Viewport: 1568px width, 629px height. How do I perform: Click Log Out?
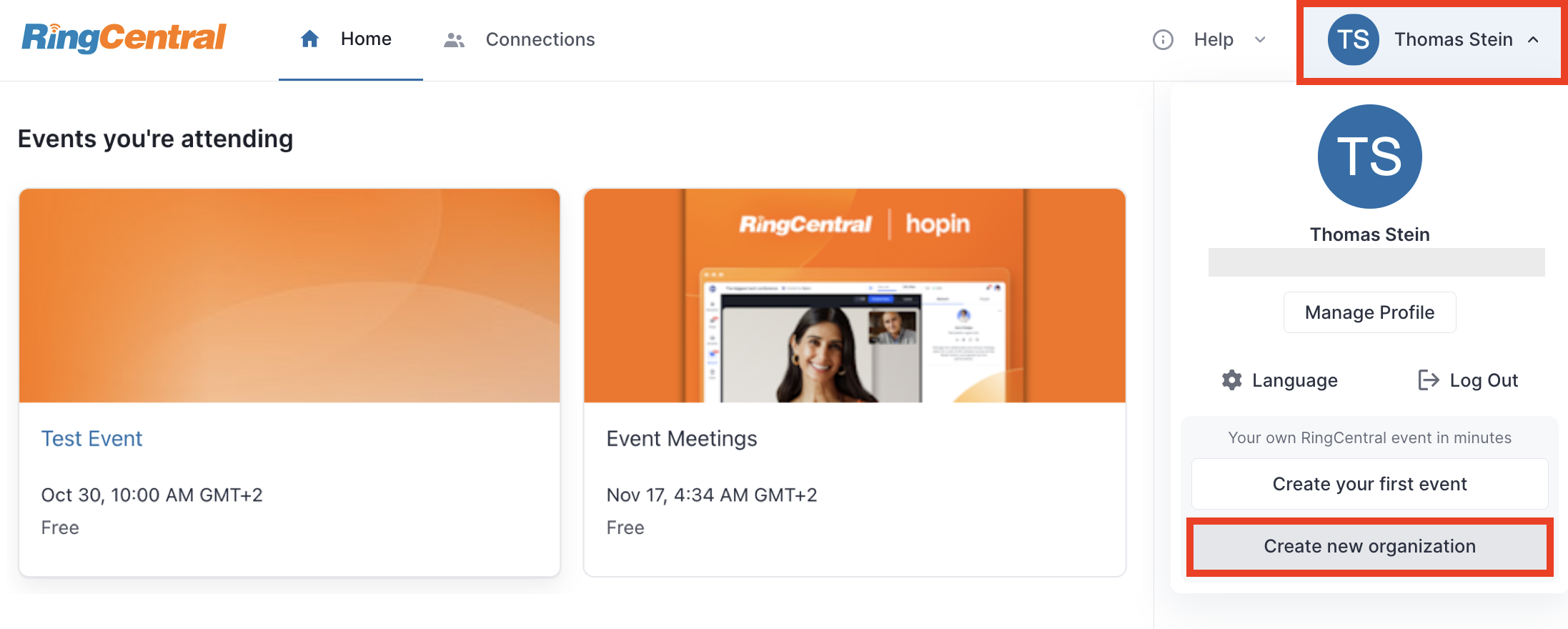click(x=1469, y=380)
